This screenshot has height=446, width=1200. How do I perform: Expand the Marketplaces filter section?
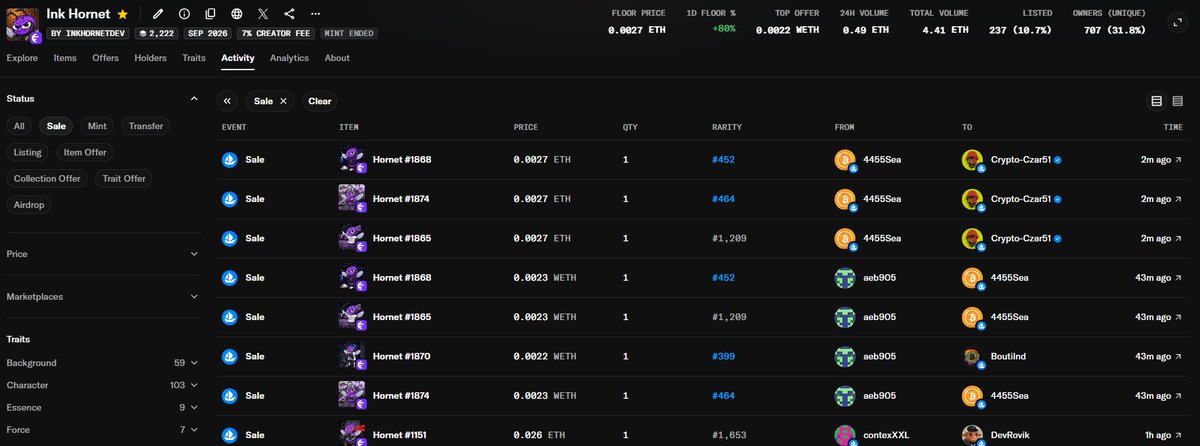pos(102,297)
